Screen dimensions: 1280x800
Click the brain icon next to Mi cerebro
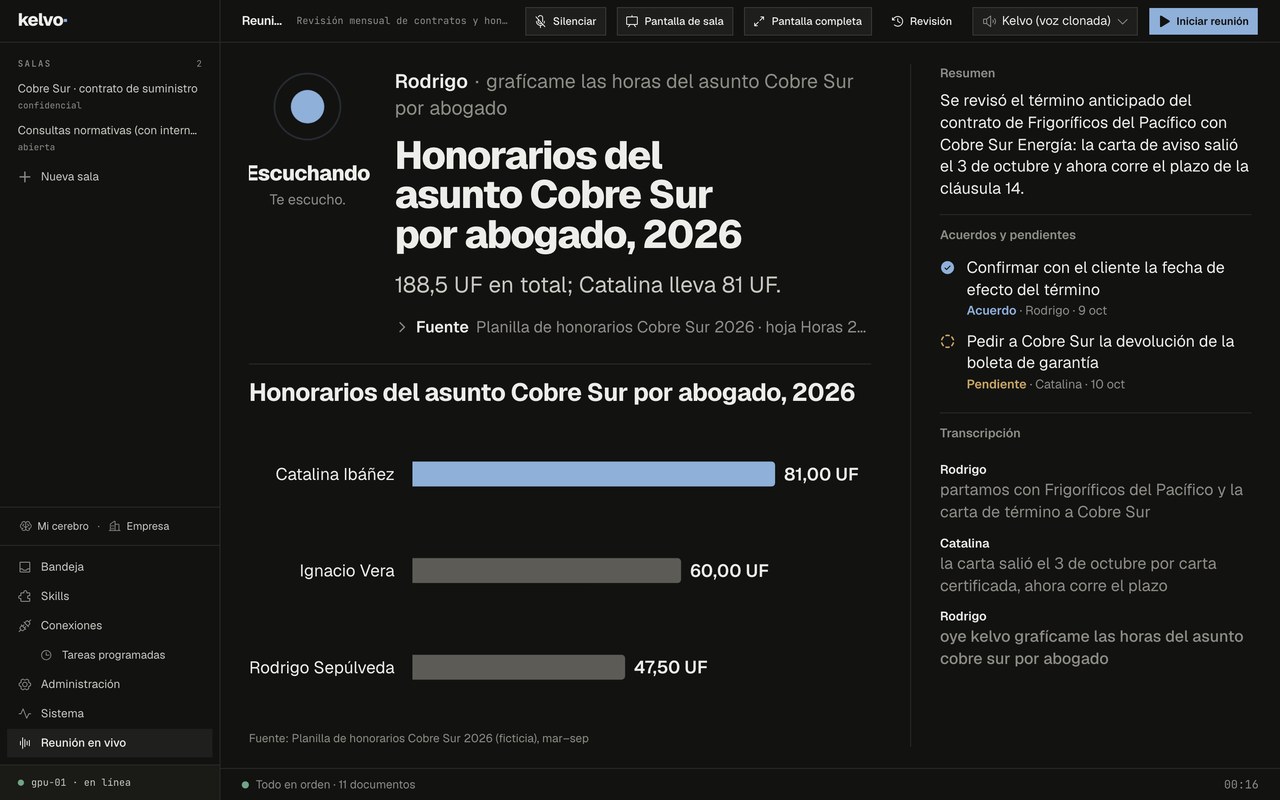[26, 526]
